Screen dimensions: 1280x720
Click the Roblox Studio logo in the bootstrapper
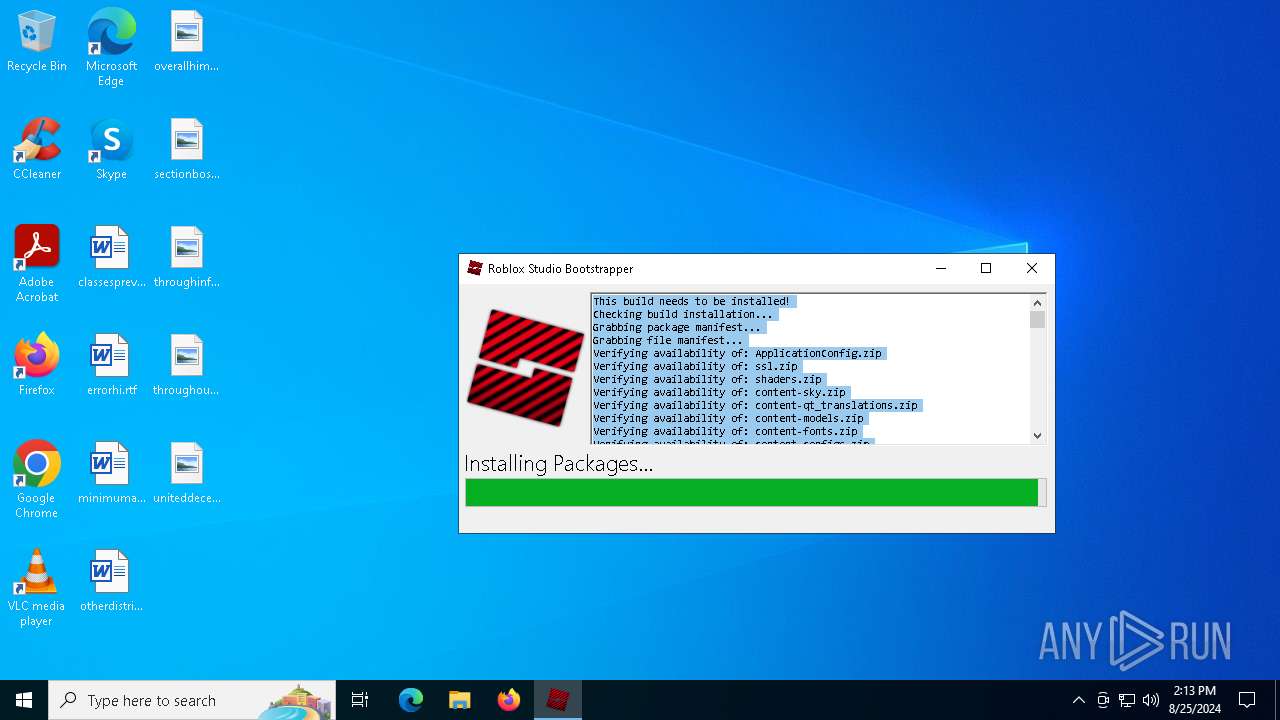pos(525,367)
